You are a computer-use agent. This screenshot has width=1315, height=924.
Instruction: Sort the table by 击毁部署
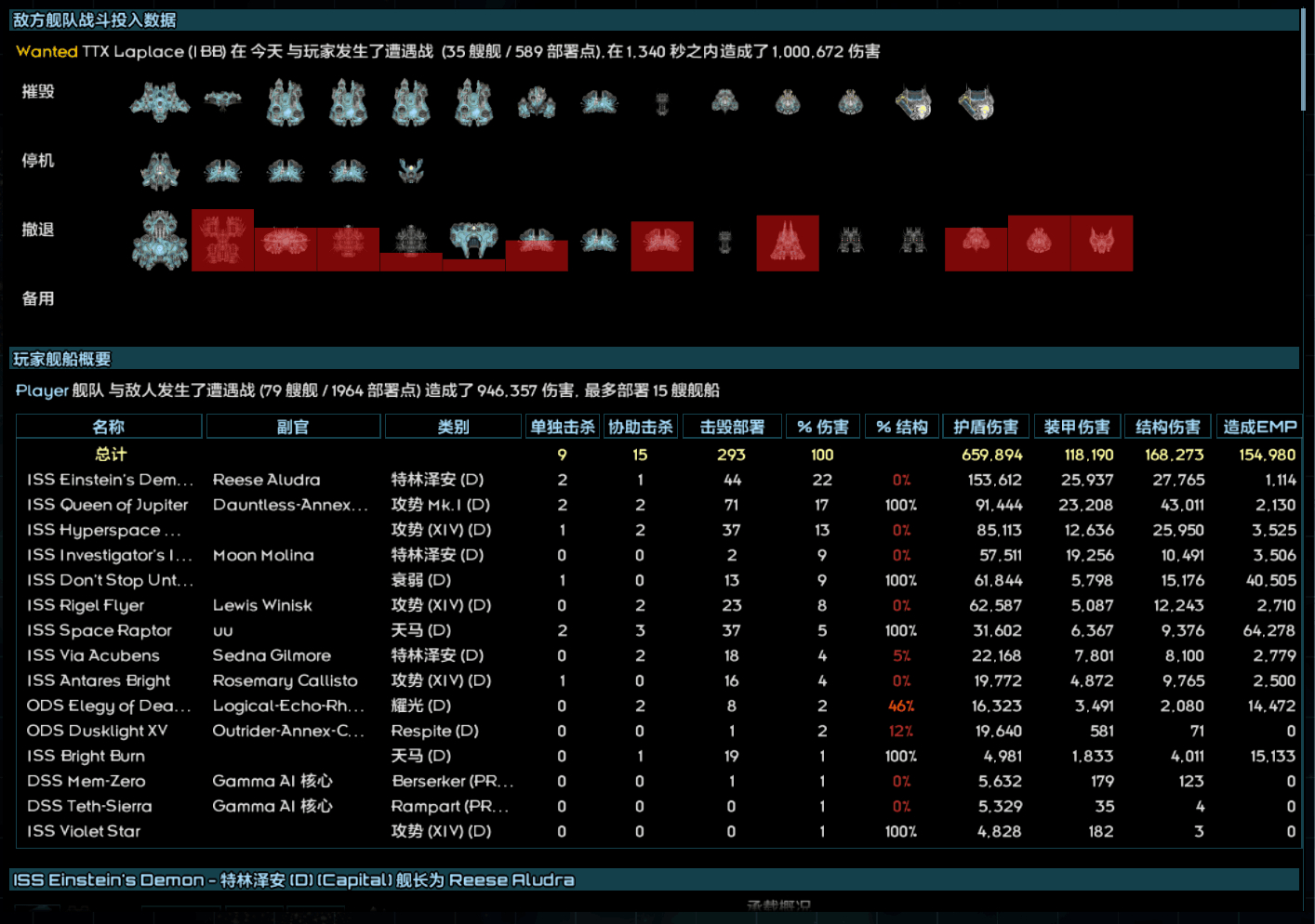click(x=731, y=426)
